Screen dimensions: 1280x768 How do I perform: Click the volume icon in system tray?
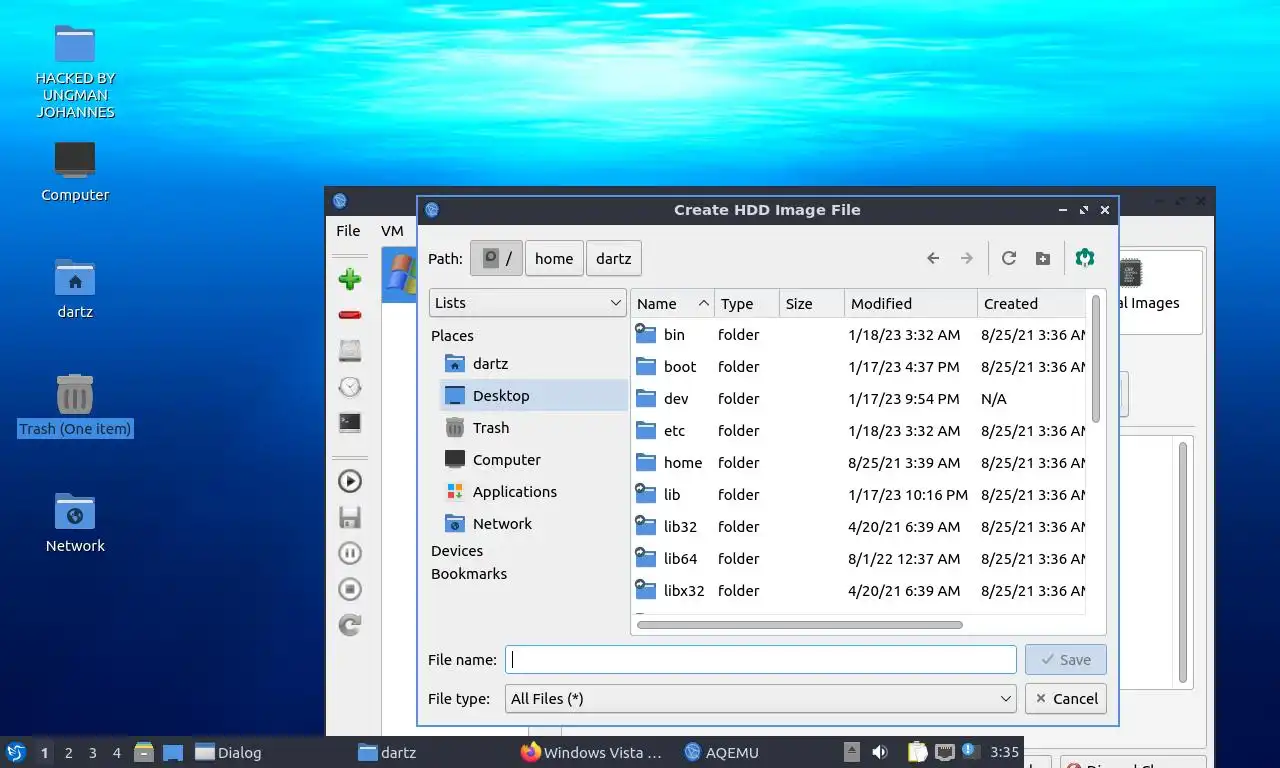tap(880, 752)
